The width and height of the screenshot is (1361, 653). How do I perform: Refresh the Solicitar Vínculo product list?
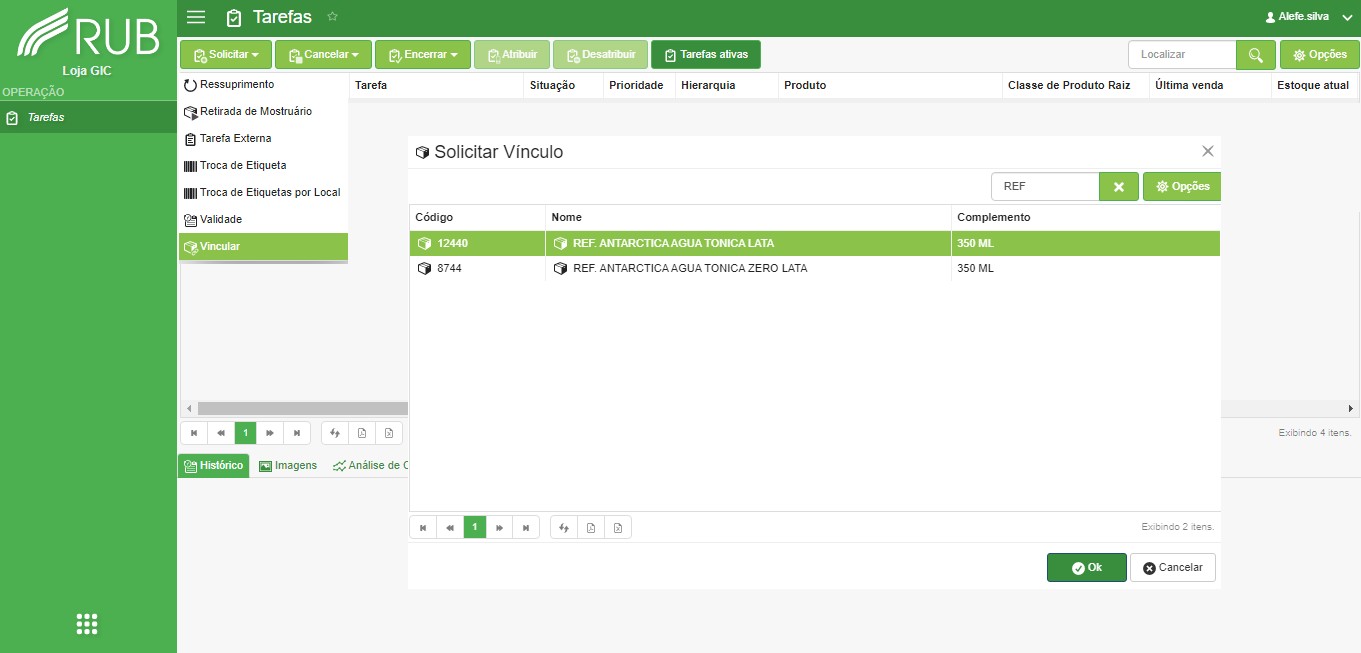[x=564, y=527]
